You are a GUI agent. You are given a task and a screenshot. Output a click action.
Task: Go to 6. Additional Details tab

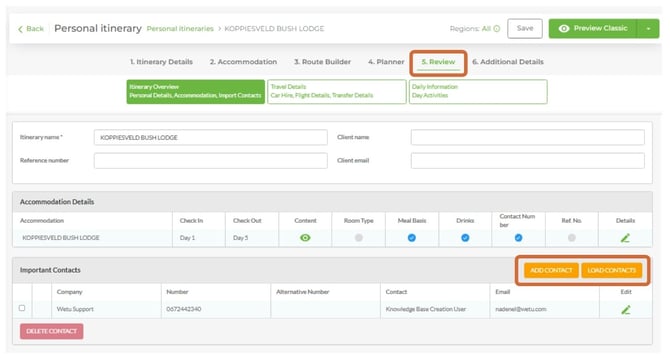(x=508, y=62)
